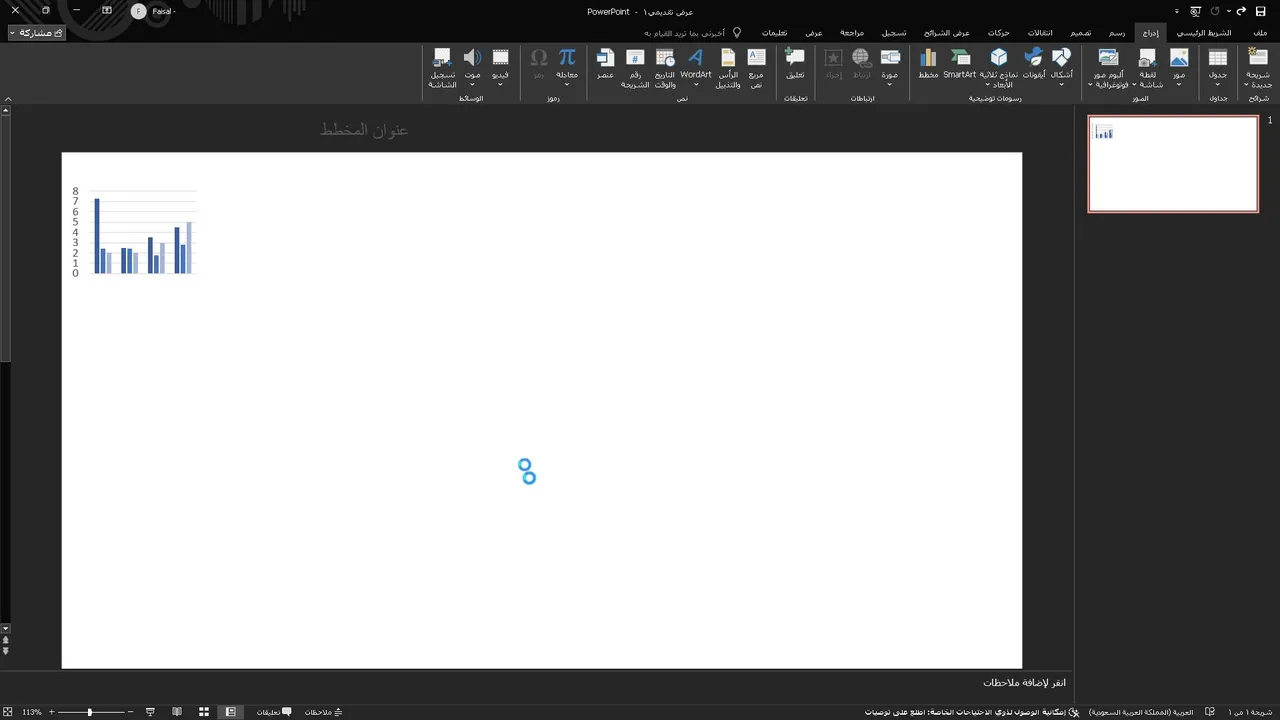1280x720 pixels.
Task: Add a comment with تعليق button
Action: click(795, 63)
